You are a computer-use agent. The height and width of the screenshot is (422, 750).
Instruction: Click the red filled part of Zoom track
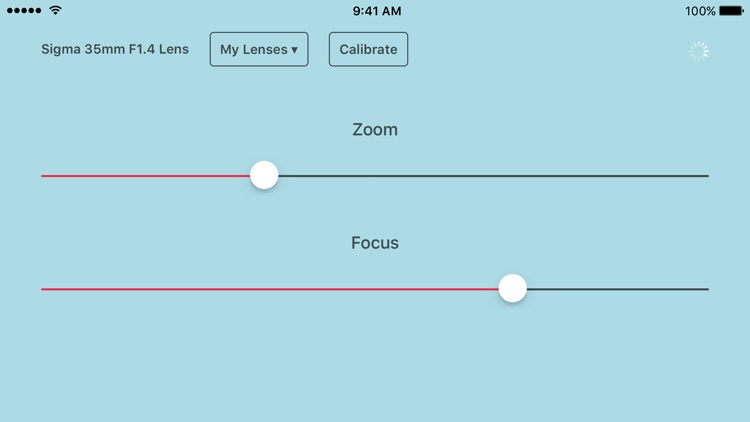pos(145,176)
